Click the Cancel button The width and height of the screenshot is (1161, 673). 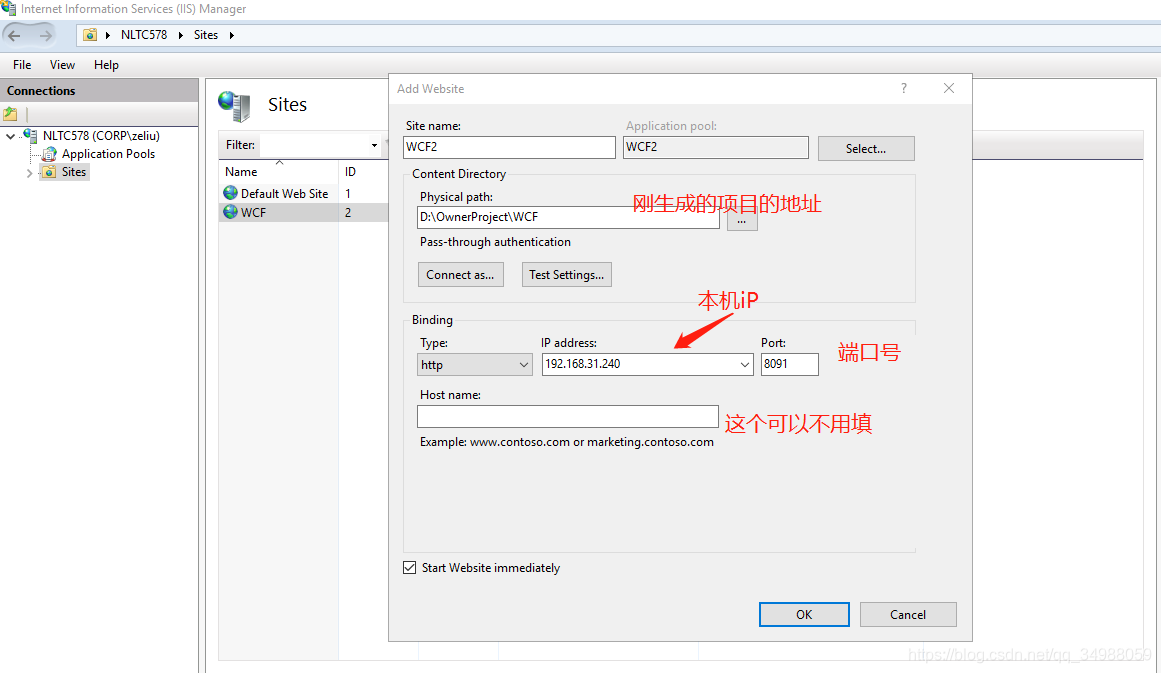click(908, 615)
